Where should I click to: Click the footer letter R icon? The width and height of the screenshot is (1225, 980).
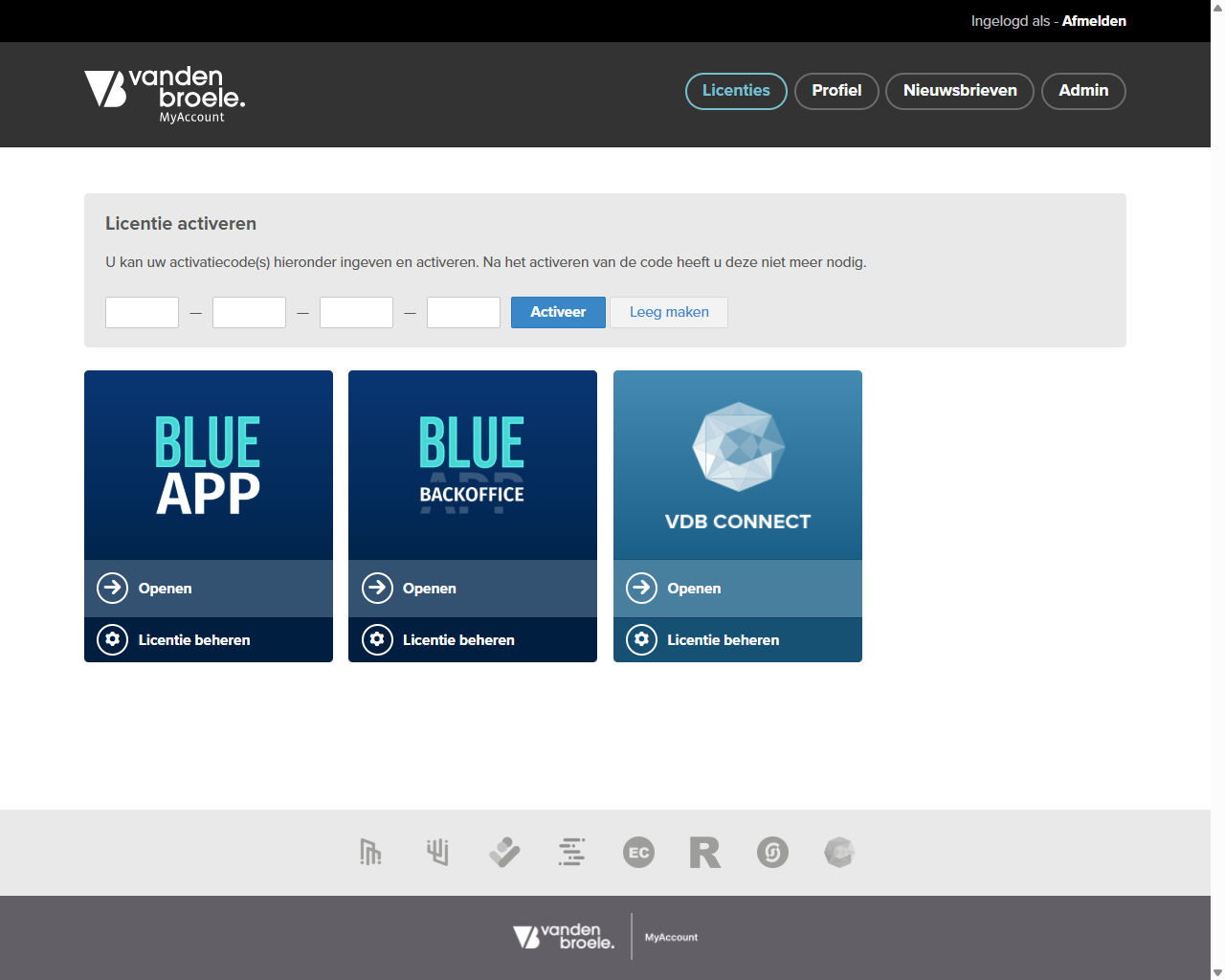coord(705,852)
